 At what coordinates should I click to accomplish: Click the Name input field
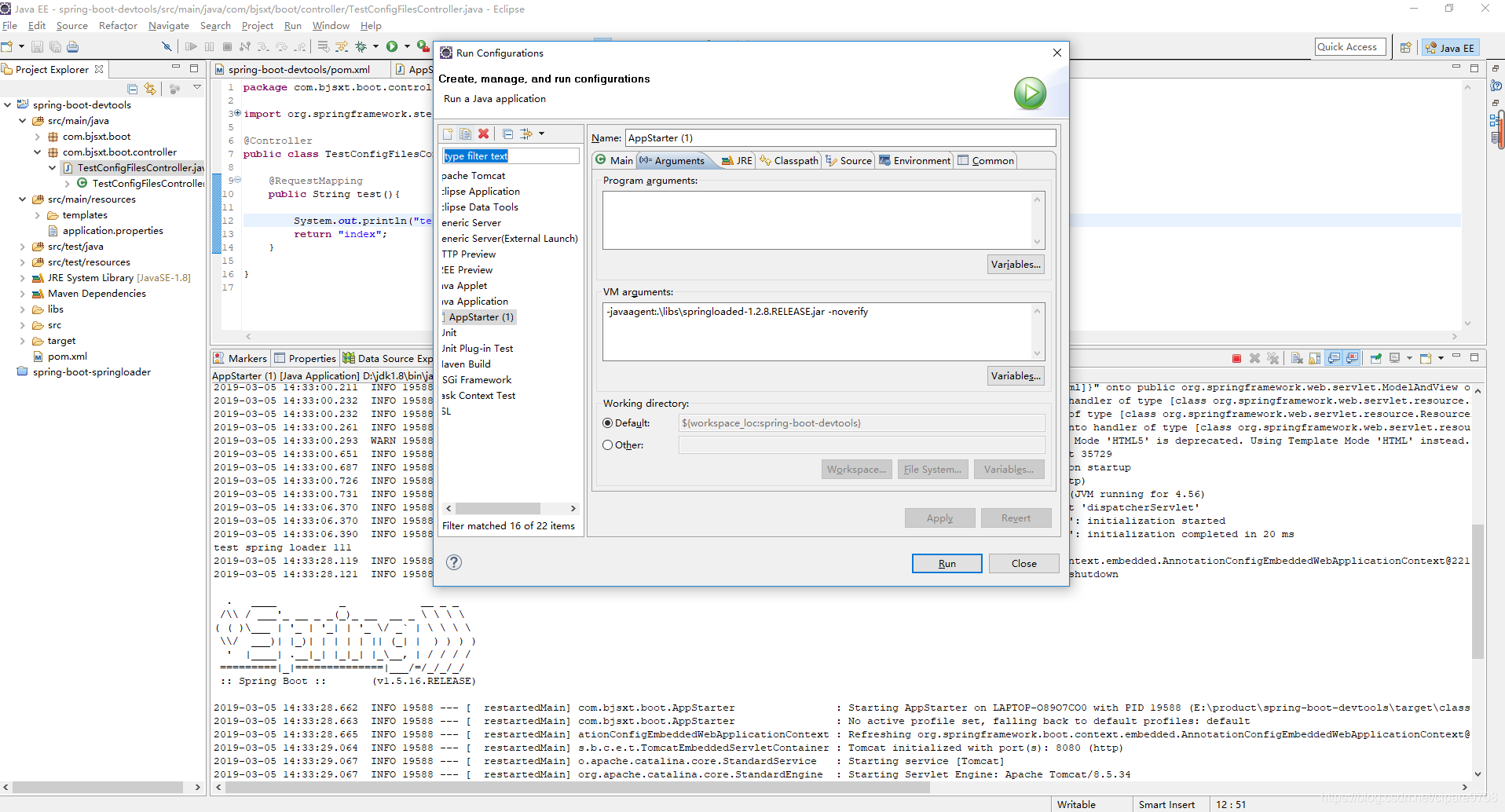(x=840, y=137)
